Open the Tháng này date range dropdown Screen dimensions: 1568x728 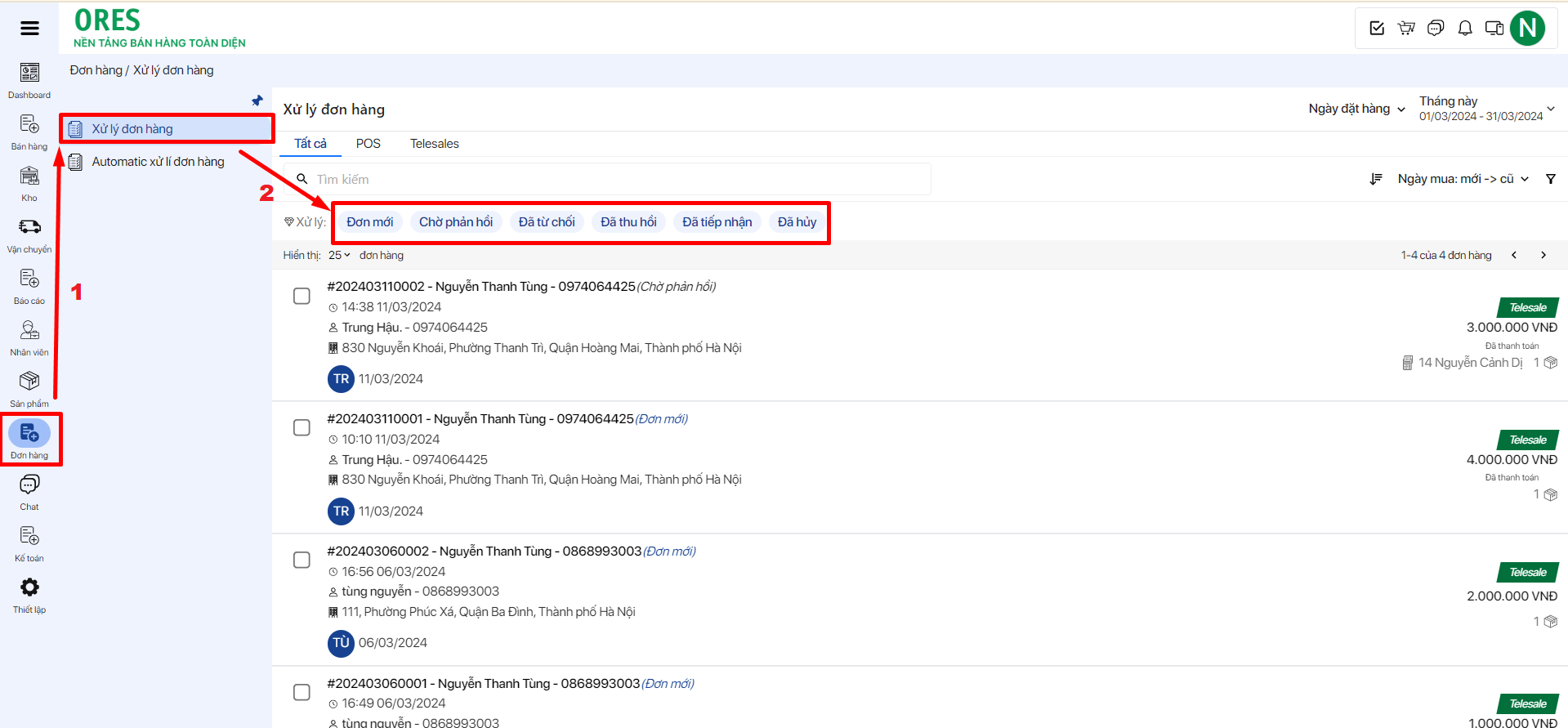point(1485,109)
